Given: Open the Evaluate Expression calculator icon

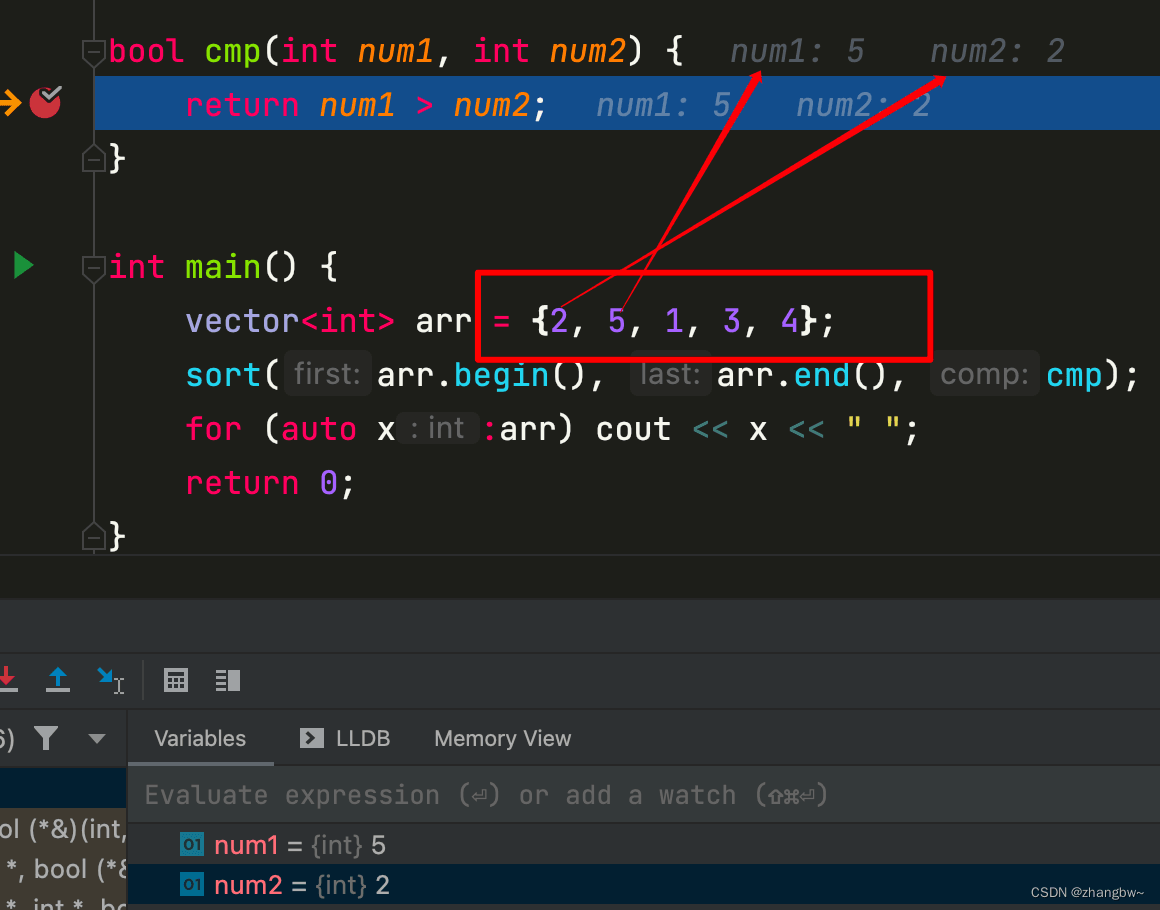Looking at the screenshot, I should click(x=176, y=680).
